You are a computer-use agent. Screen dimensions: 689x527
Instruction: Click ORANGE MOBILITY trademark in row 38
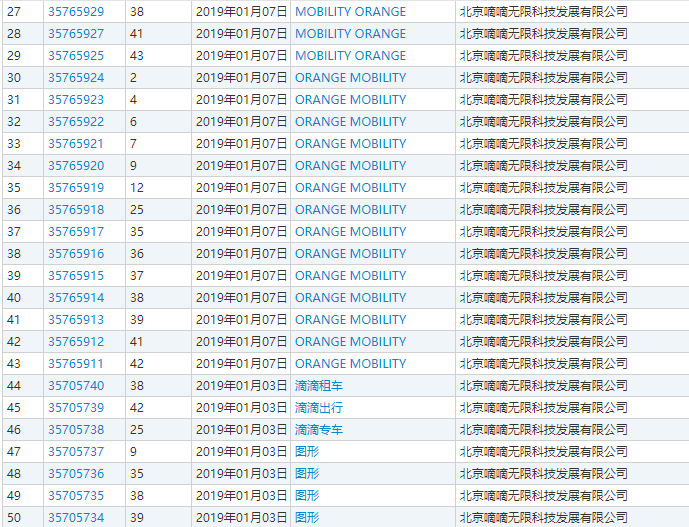tap(350, 254)
